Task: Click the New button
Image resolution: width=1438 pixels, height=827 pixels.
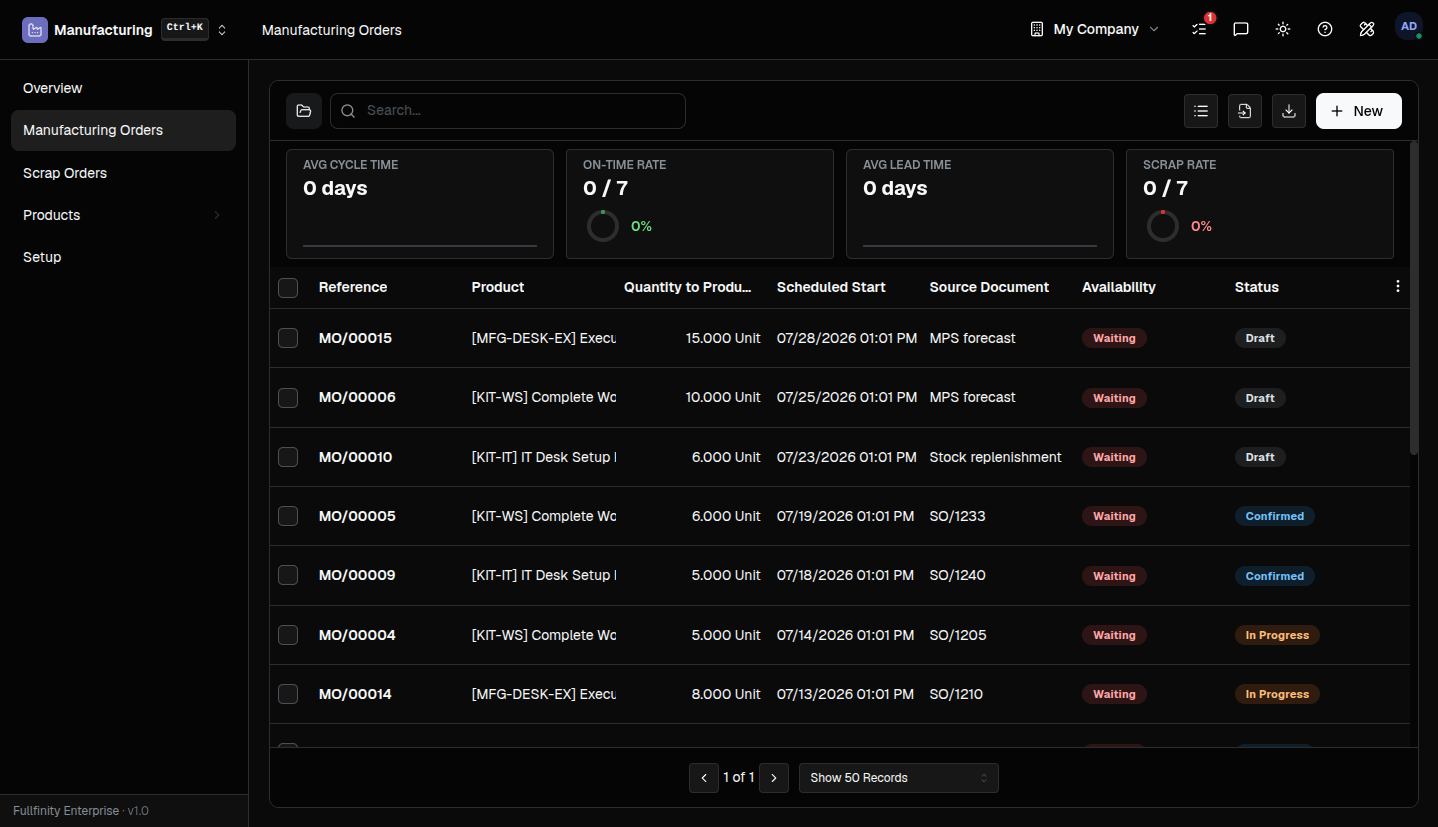Action: tap(1359, 111)
